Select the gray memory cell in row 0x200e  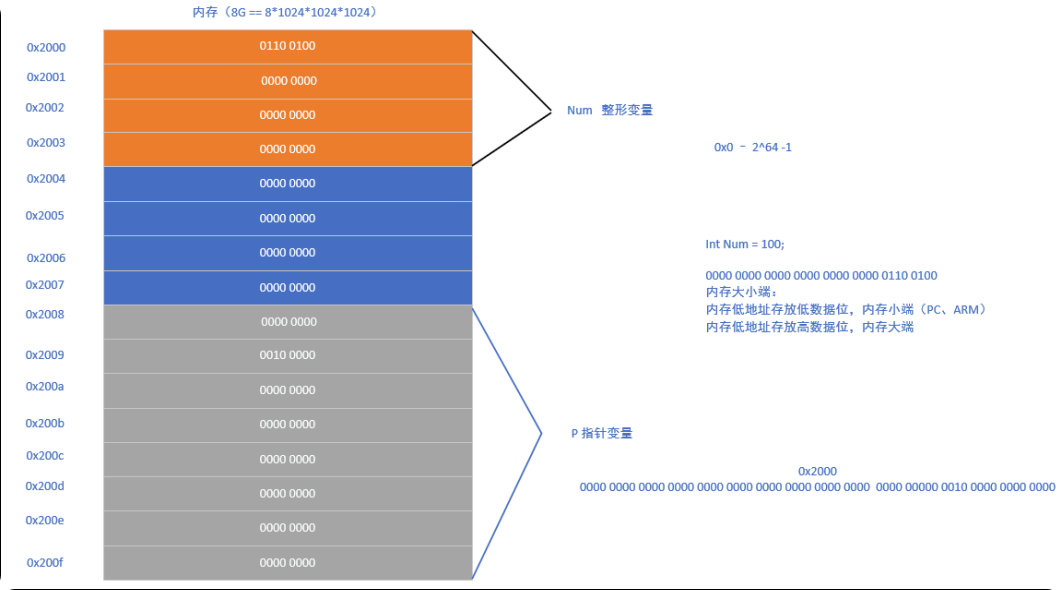pyautogui.click(x=288, y=528)
